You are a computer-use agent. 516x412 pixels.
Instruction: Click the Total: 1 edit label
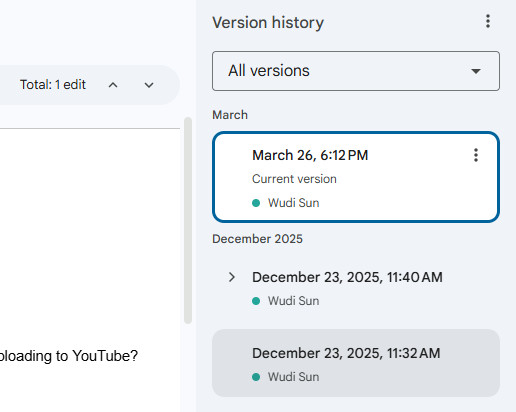pos(53,85)
